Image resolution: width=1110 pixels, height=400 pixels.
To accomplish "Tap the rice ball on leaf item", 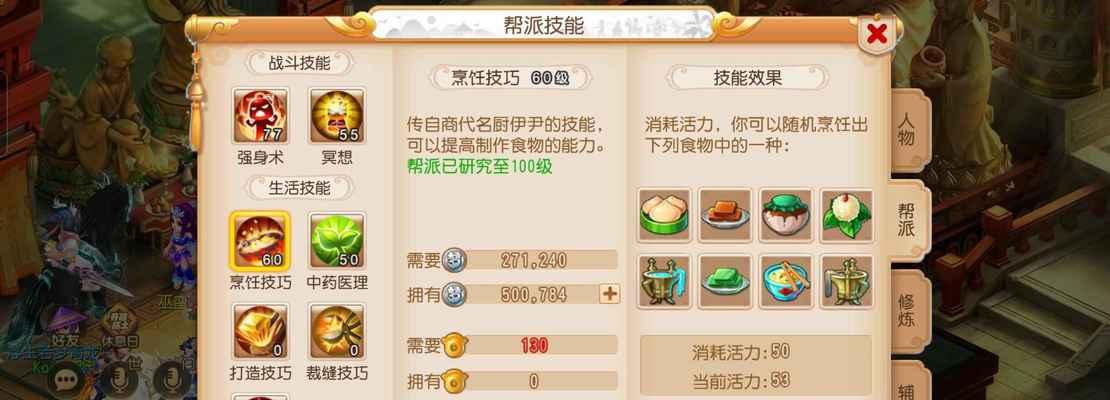I will tap(847, 215).
